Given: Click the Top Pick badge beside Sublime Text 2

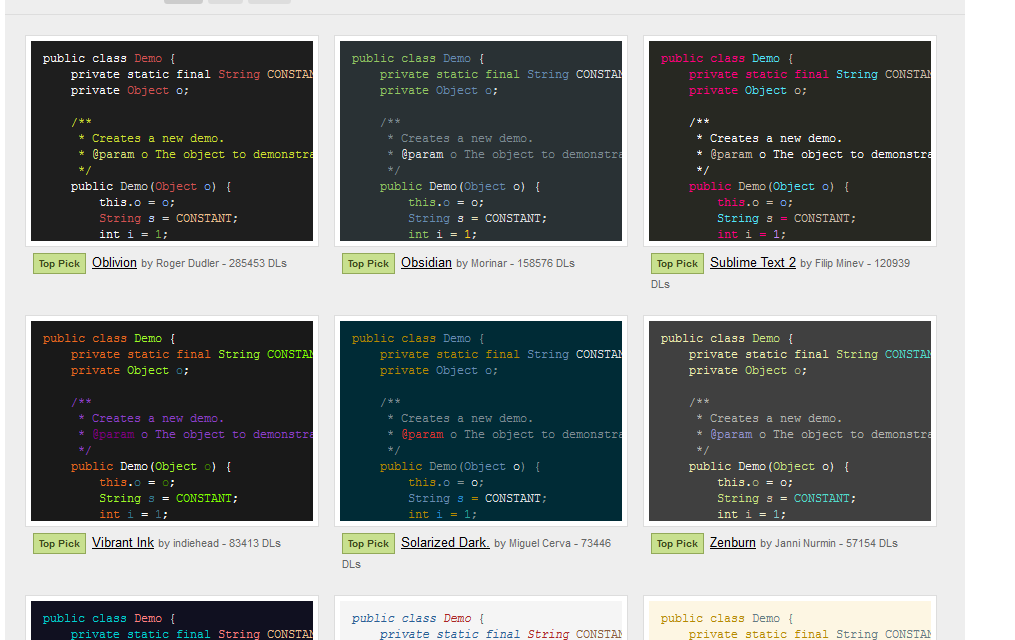Looking at the screenshot, I should click(x=677, y=263).
